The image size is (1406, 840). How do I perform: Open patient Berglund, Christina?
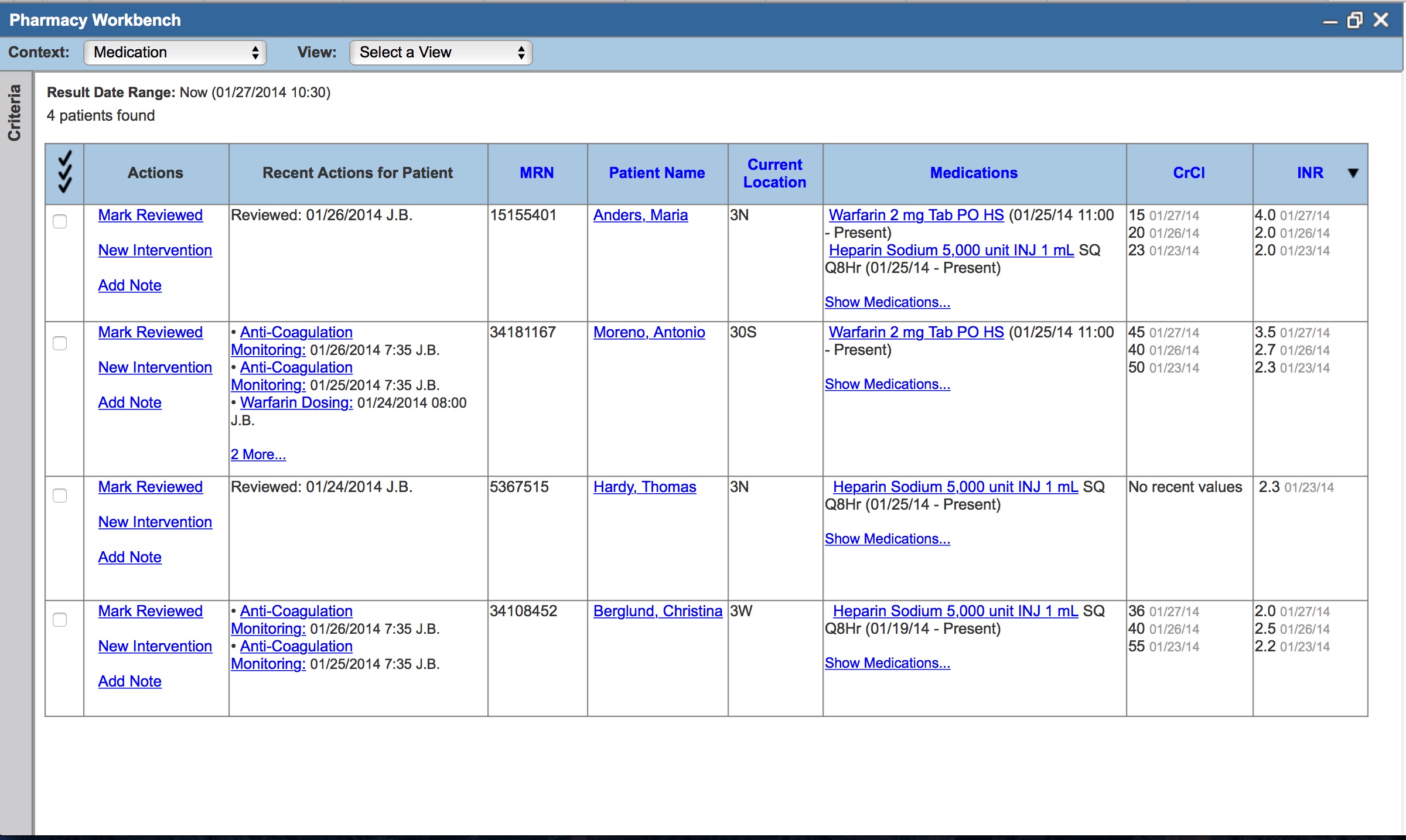[657, 612]
